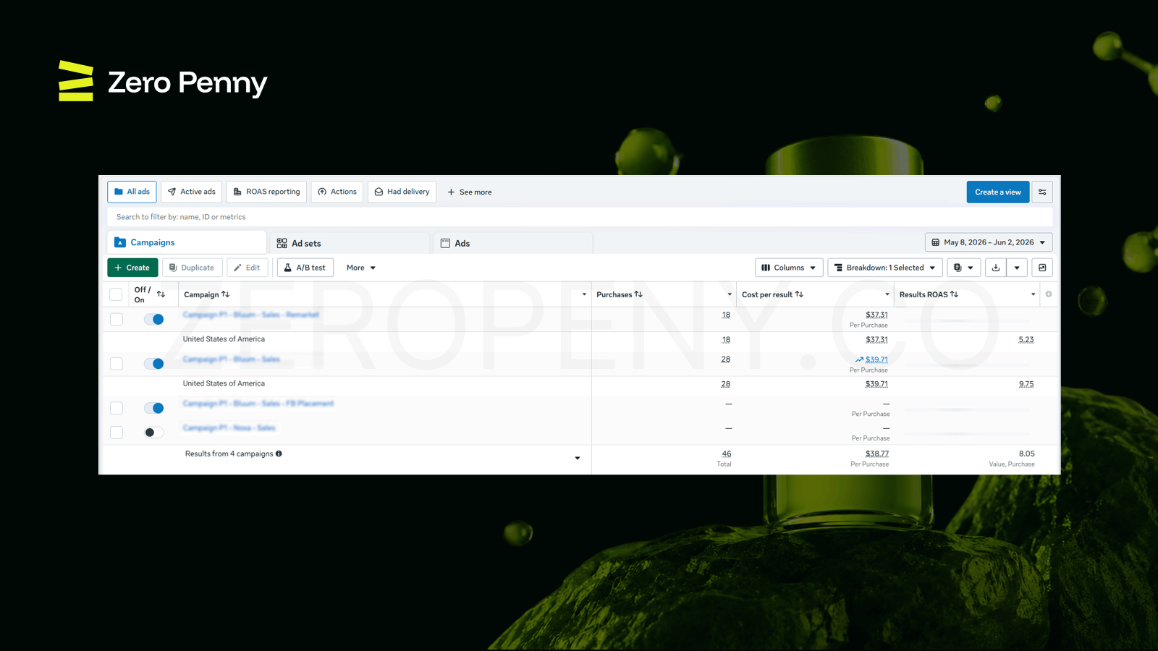Open the More dropdown menu
This screenshot has width=1158, height=651.
361,267
